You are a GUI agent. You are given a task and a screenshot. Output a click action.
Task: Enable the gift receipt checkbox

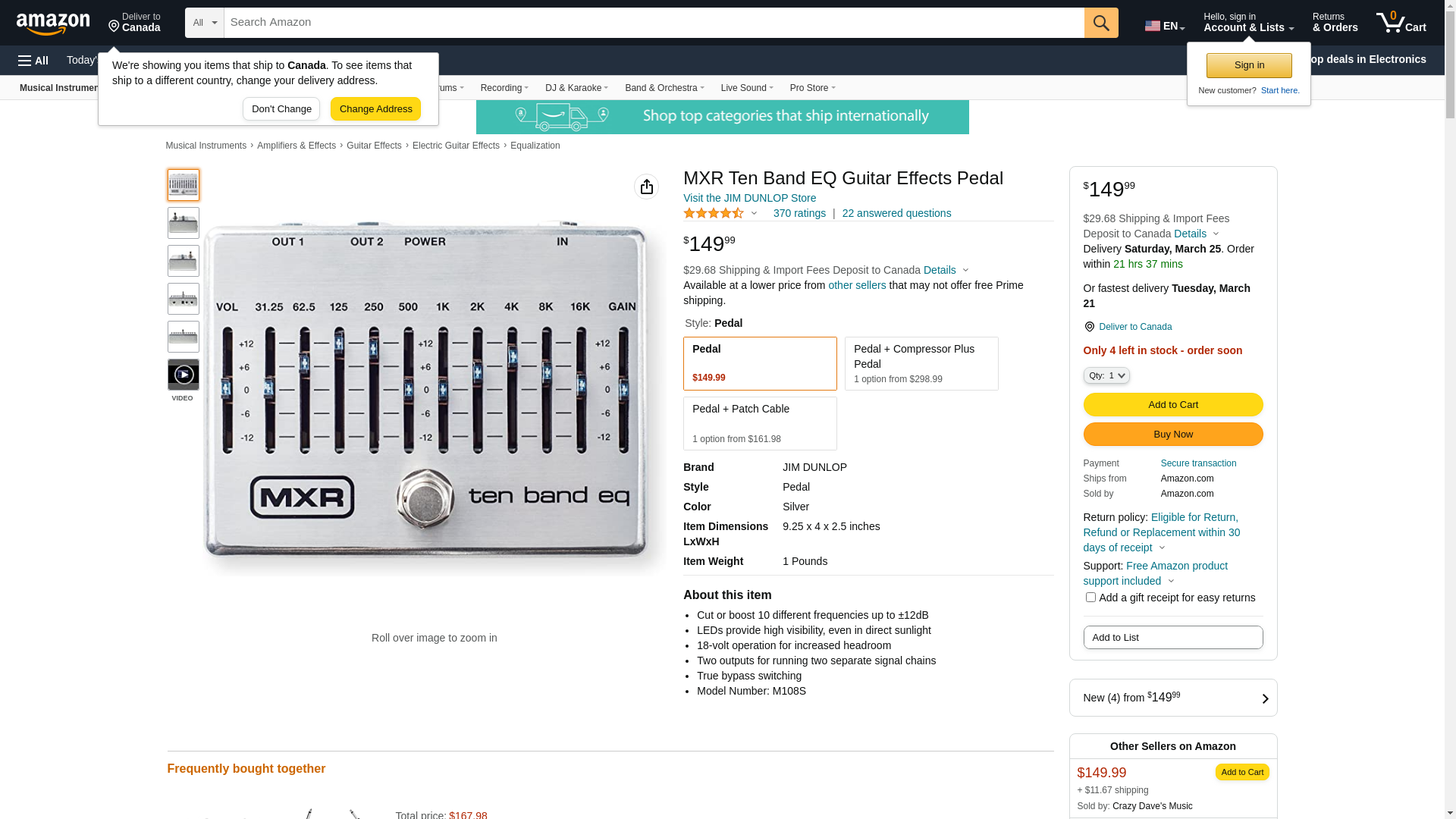pyautogui.click(x=1090, y=598)
